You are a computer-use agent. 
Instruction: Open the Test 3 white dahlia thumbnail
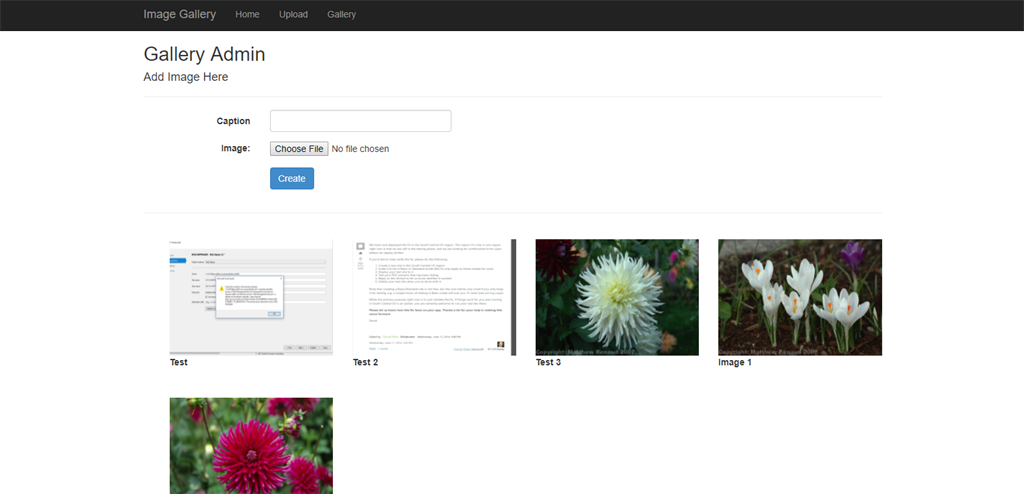point(617,297)
